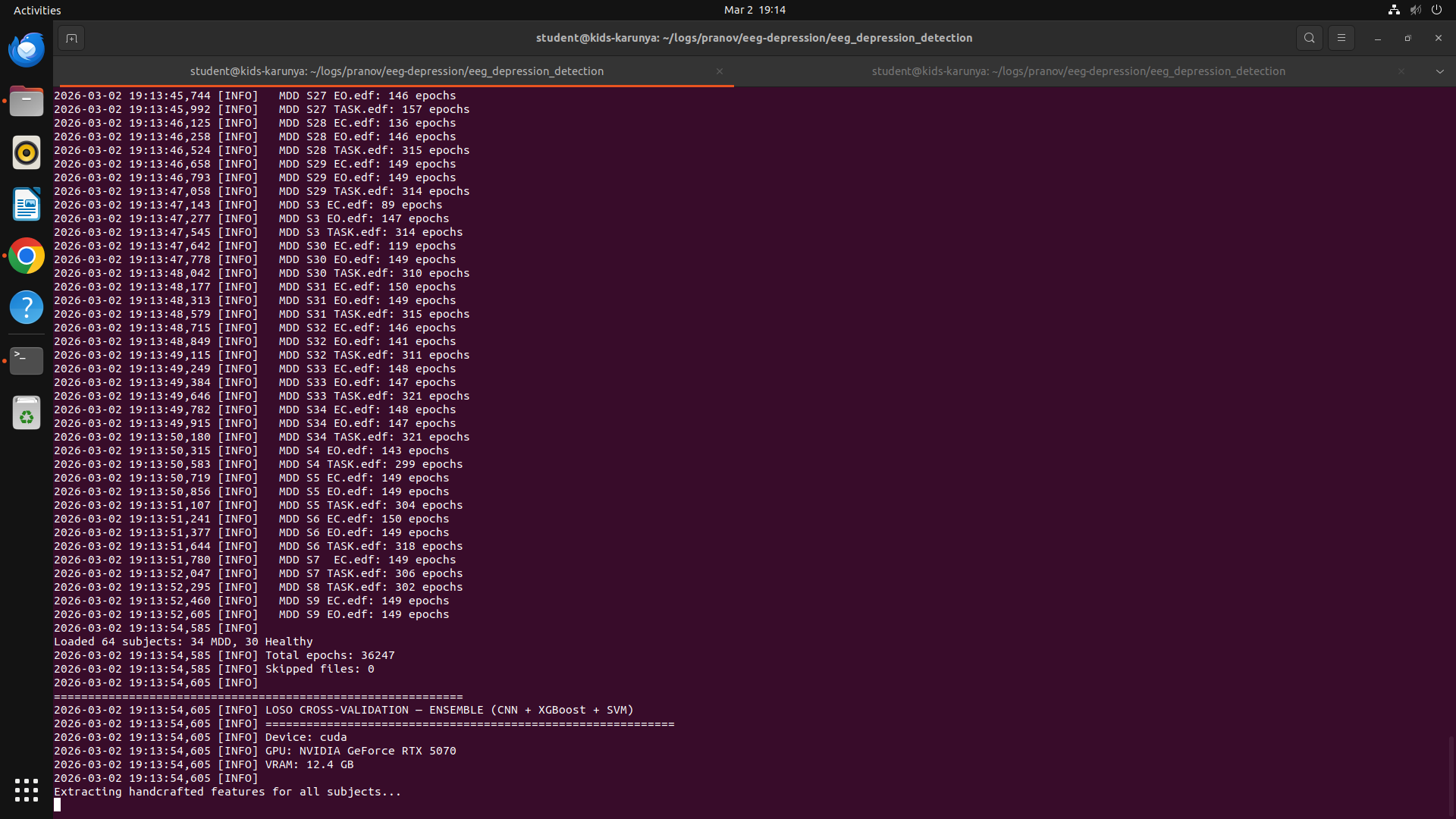
Task: Open the clock and calendar panel
Action: [x=755, y=10]
